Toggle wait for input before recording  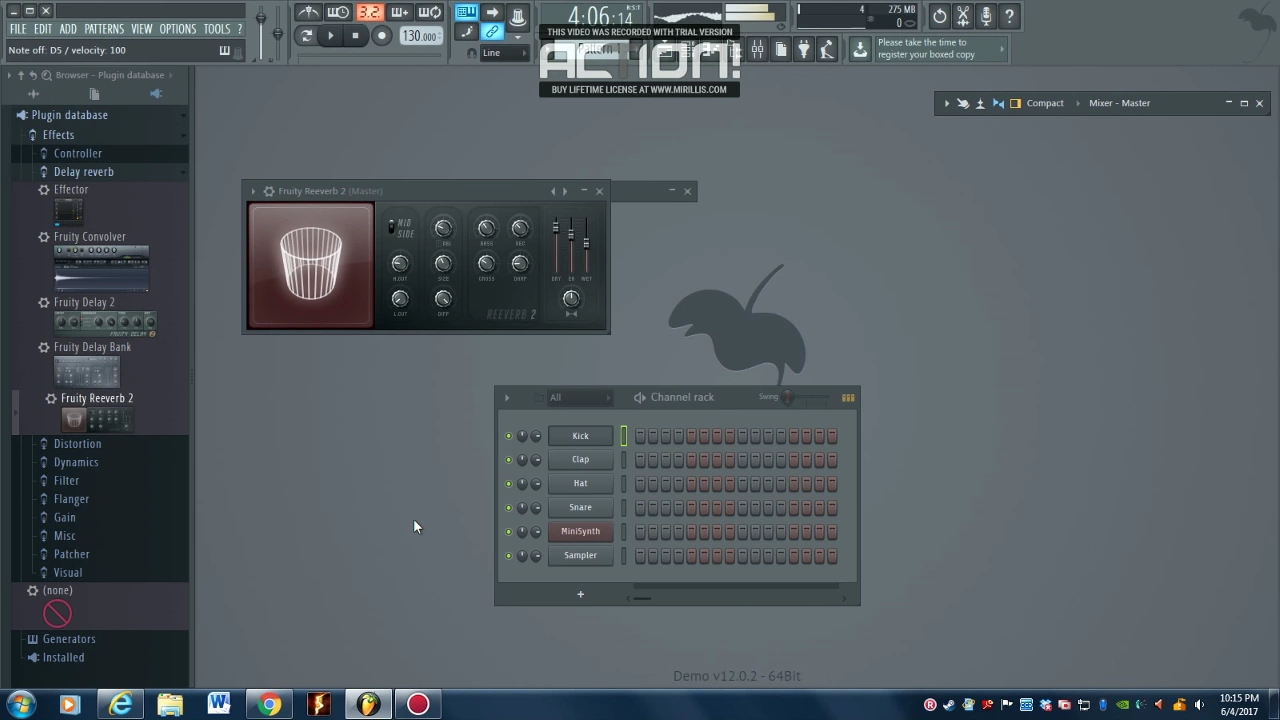coord(339,12)
